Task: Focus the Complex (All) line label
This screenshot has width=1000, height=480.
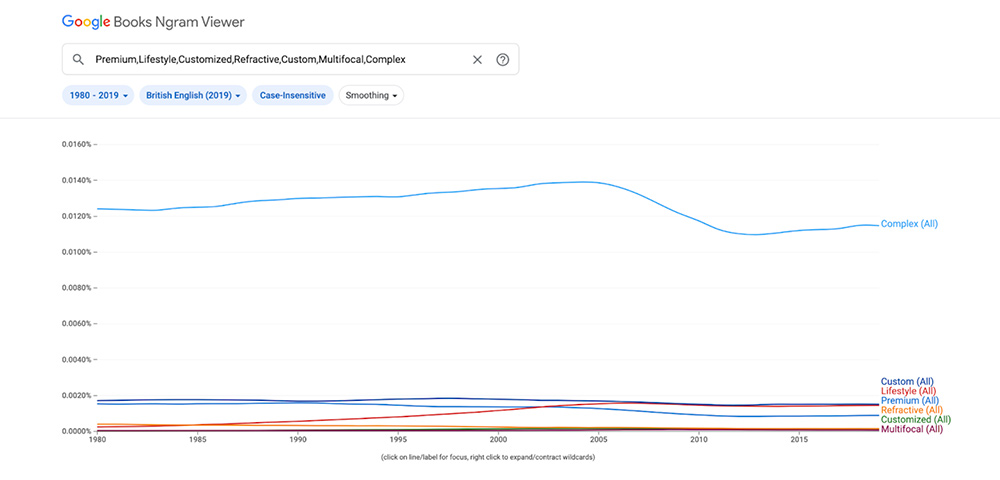Action: [909, 224]
